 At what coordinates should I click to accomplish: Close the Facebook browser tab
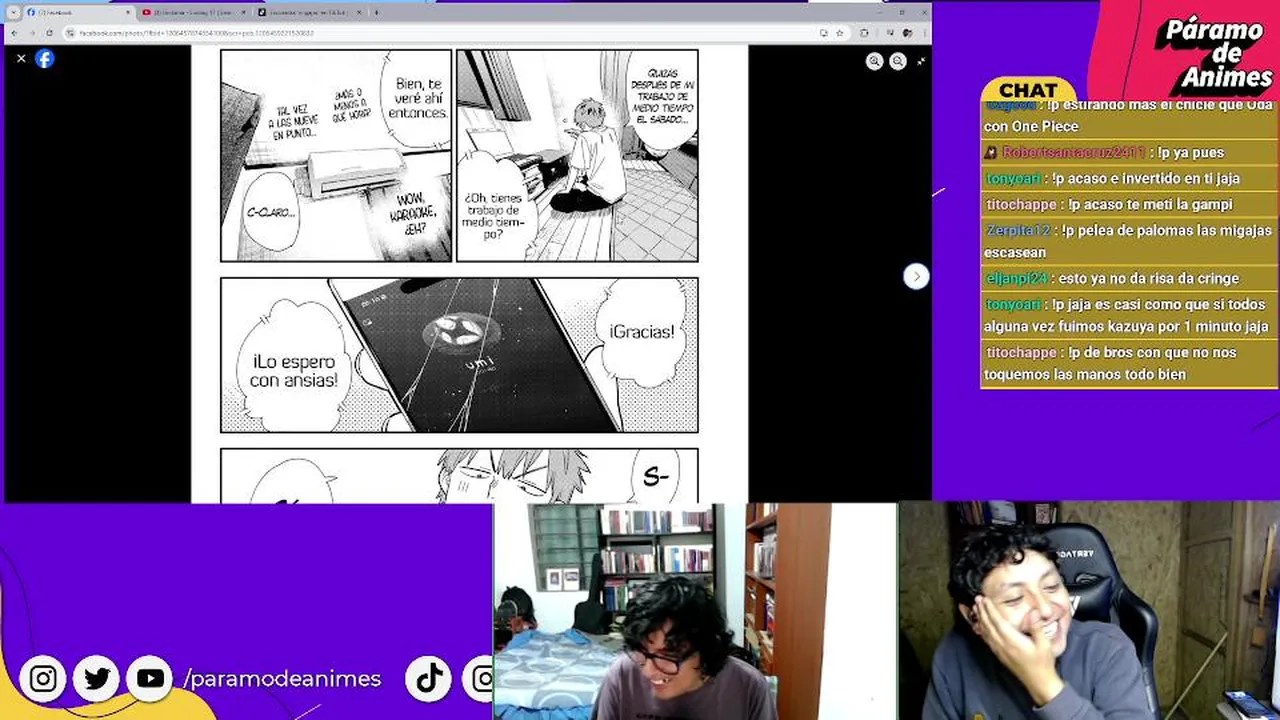tap(128, 13)
